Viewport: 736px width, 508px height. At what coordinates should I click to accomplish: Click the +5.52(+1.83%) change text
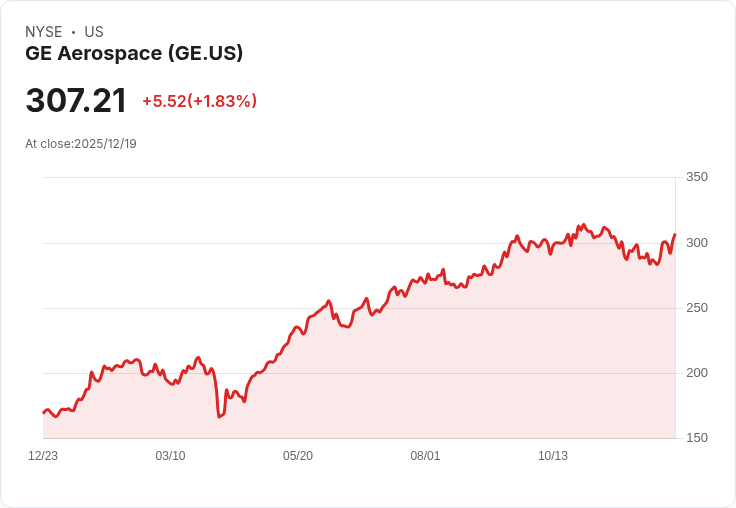point(199,101)
